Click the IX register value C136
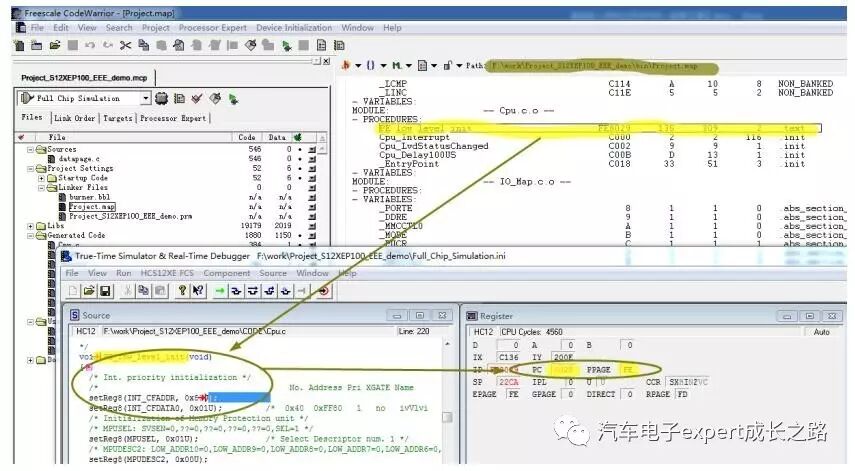This screenshot has width=855, height=471. pyautogui.click(x=509, y=357)
